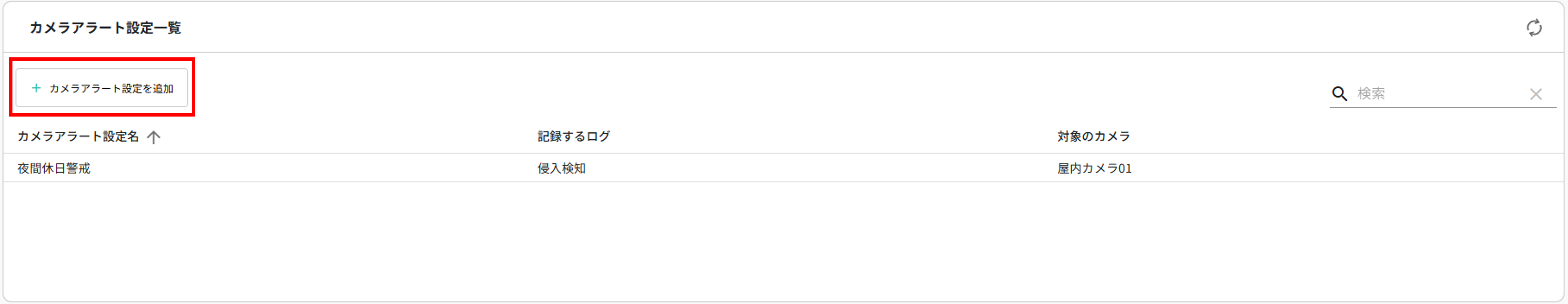Click the green plus icon on the add button
1568x304 pixels.
(x=36, y=88)
